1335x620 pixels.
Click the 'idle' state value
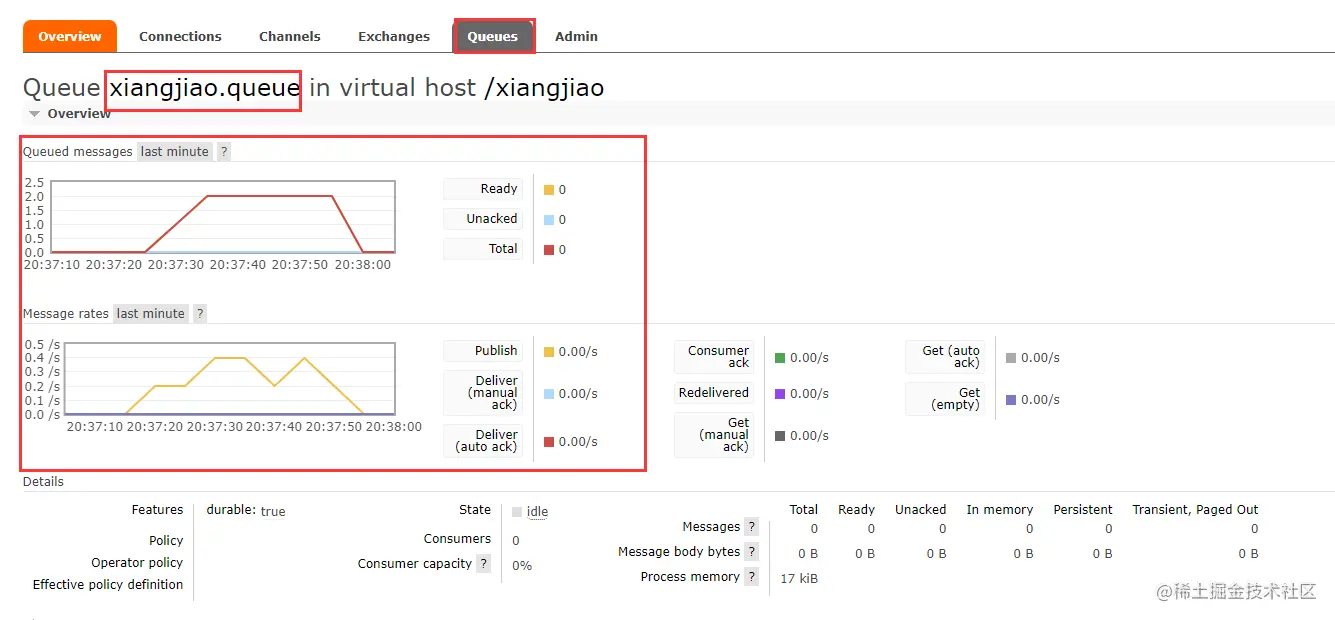click(x=537, y=511)
